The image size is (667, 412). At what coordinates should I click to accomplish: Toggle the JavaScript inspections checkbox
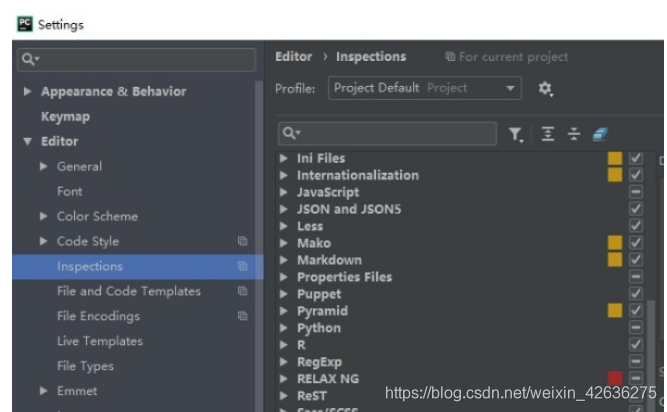(636, 192)
